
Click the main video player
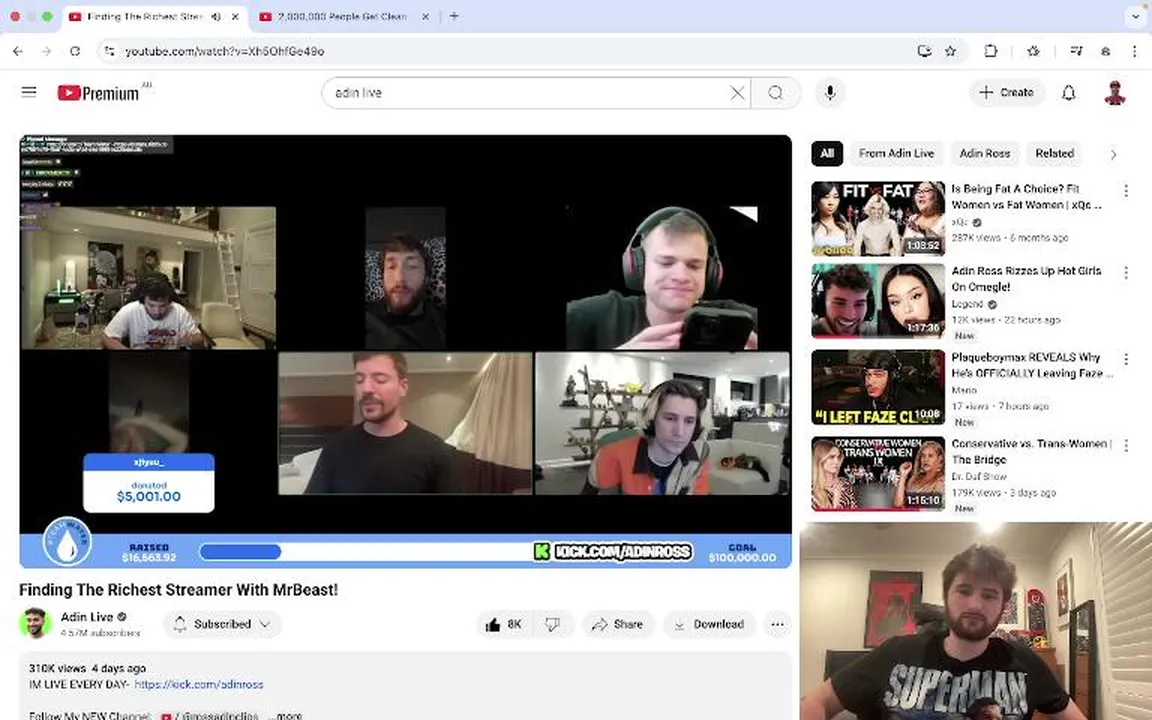click(x=406, y=351)
